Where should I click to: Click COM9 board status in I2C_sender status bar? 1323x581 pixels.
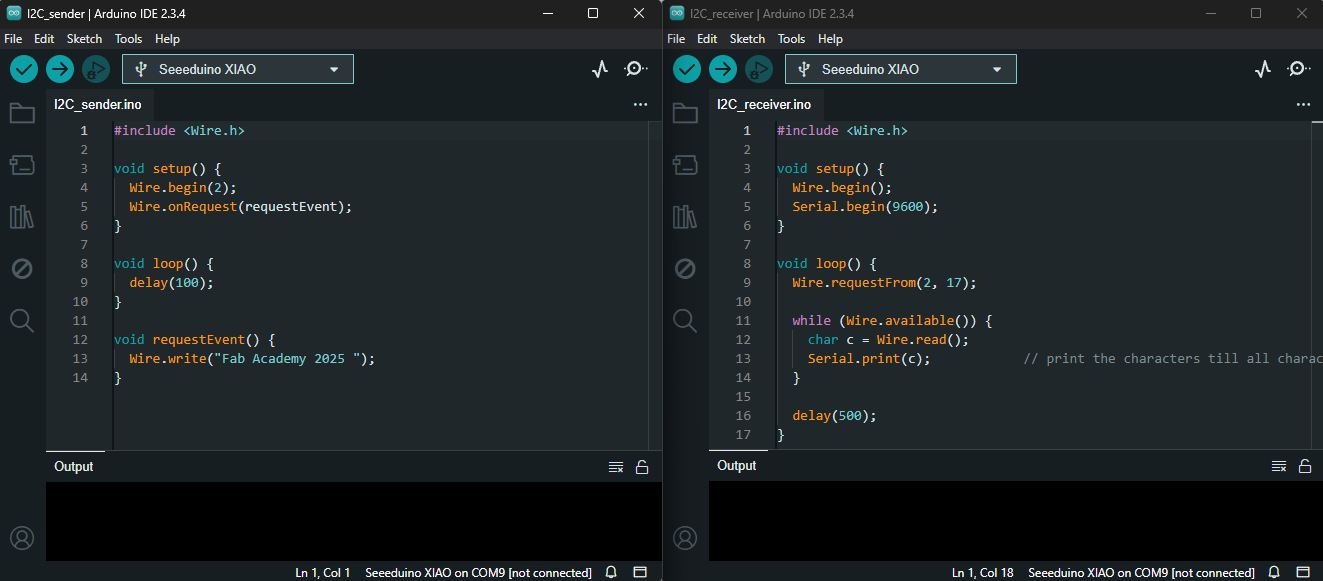tap(478, 573)
